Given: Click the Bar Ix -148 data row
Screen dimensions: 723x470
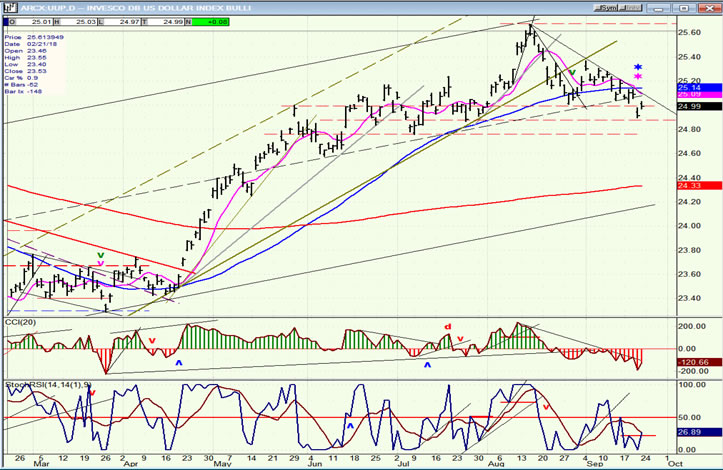Looking at the screenshot, I should point(23,91).
